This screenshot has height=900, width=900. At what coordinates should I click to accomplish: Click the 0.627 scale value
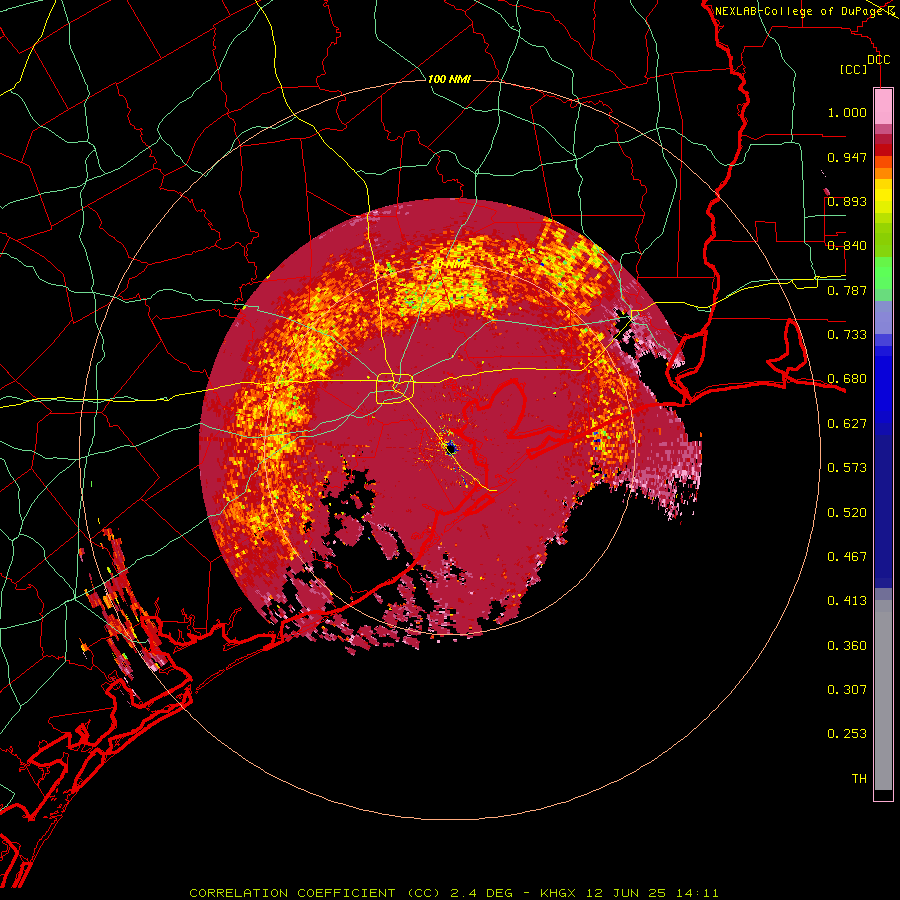coord(847,424)
